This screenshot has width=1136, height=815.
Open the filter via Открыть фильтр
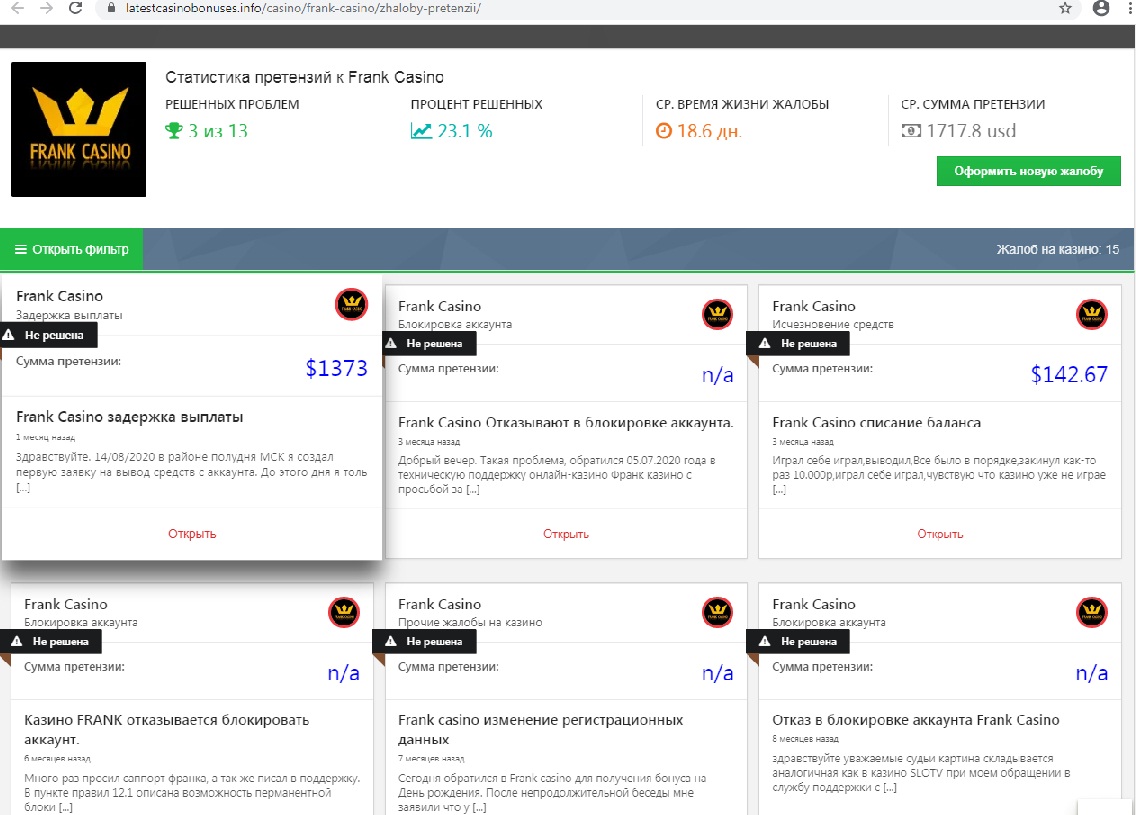72,249
